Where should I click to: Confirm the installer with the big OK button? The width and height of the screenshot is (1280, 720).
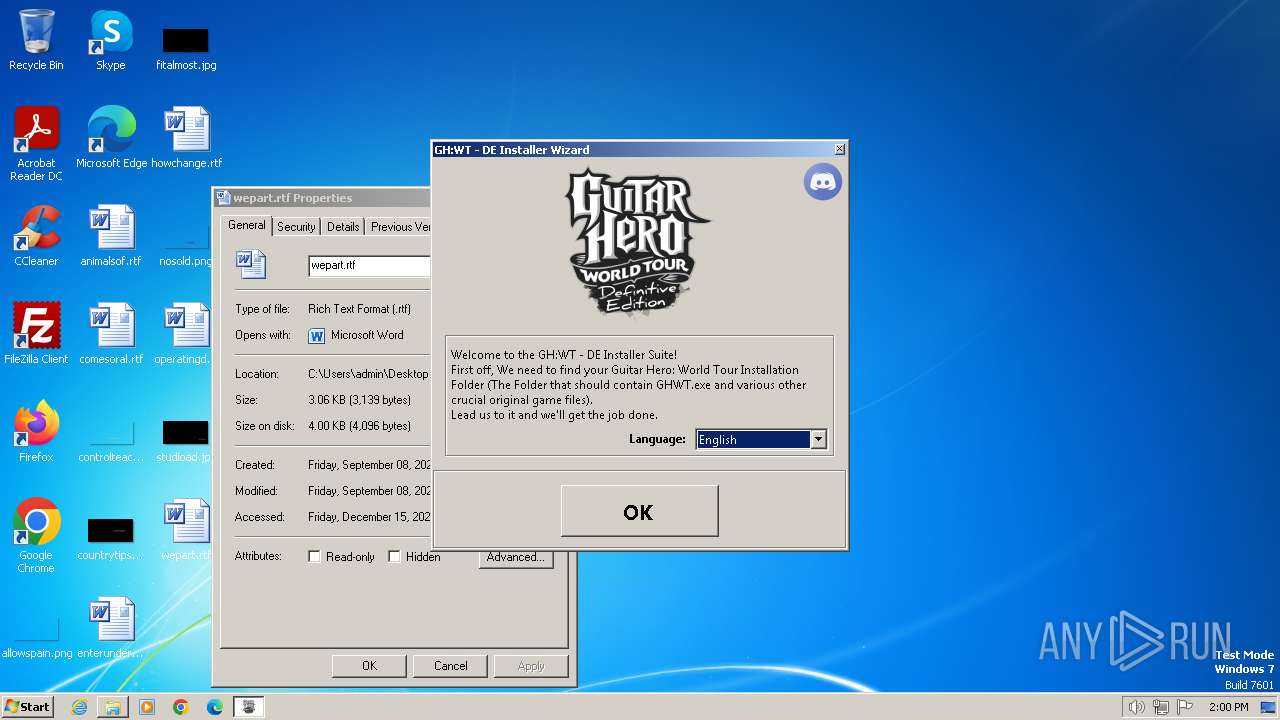639,511
